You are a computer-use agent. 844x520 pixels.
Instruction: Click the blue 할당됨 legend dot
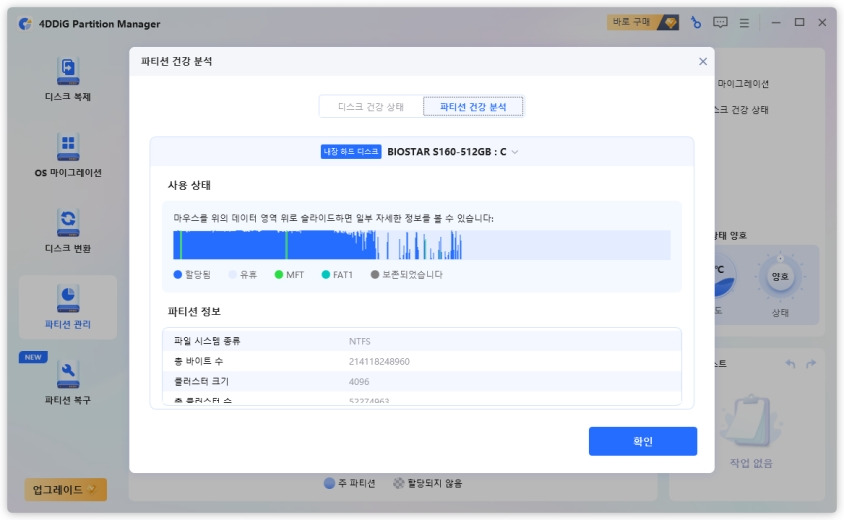(x=178, y=275)
